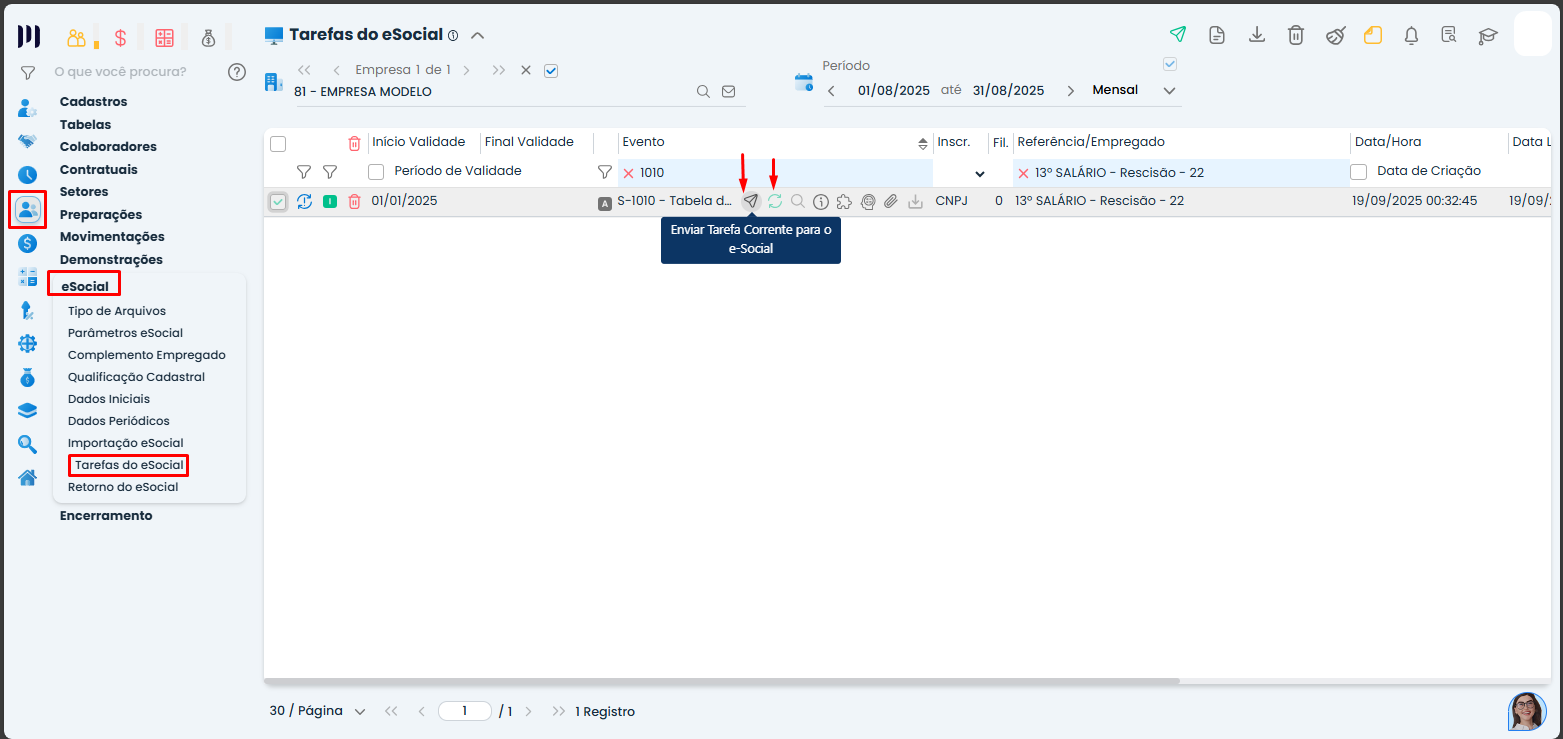The height and width of the screenshot is (739, 1563).
Task: Click the blue clock sidebar icon
Action: 28,175
